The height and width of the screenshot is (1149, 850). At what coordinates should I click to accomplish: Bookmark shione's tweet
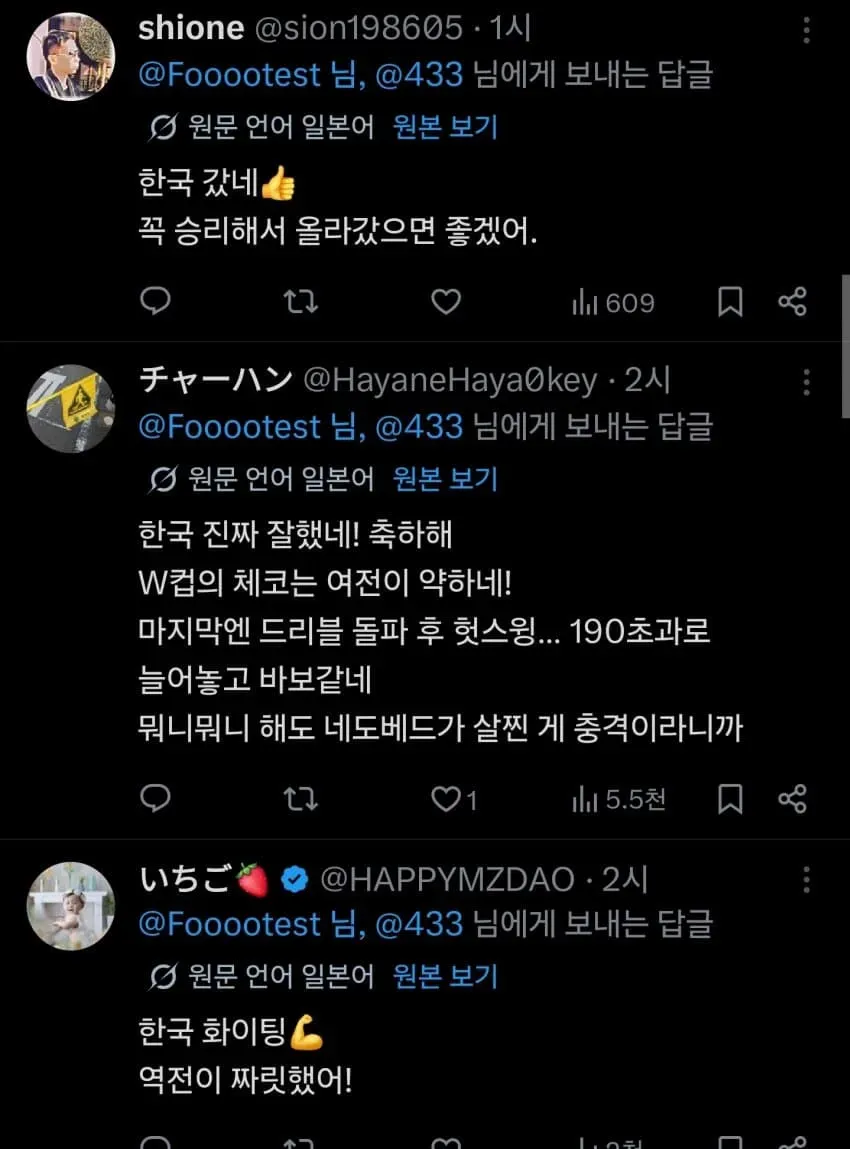[730, 301]
